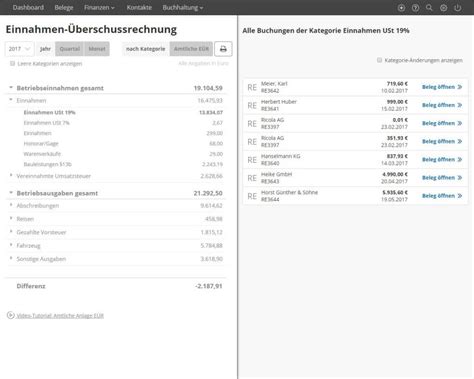Image resolution: width=474 pixels, height=379 pixels.
Task: Click RE icon of Heike GmbH row
Action: pyautogui.click(x=252, y=178)
